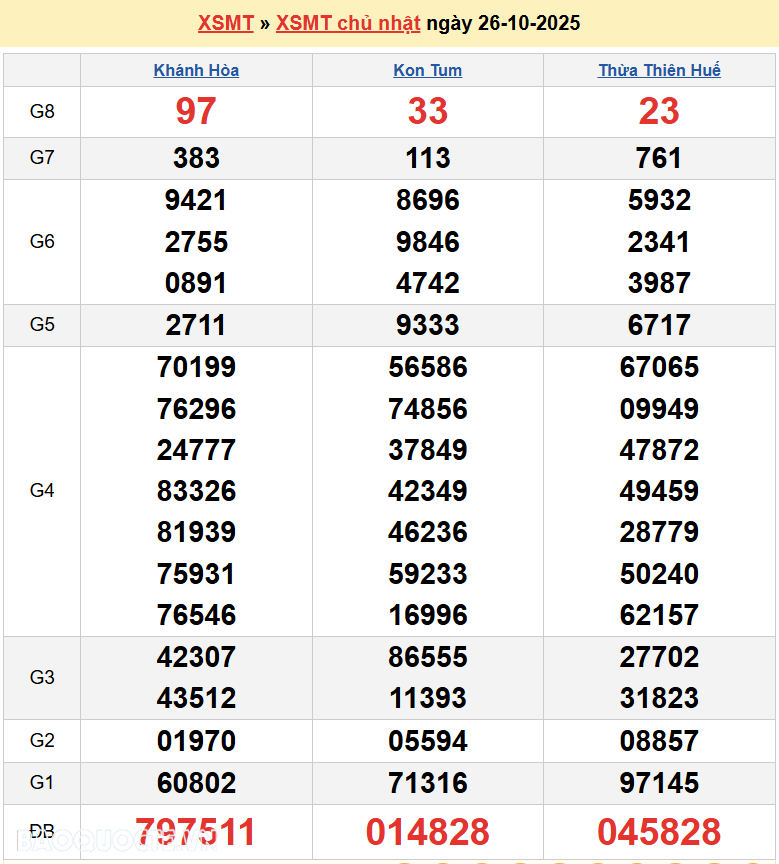Select the G4 prize row label
The height and width of the screenshot is (864, 779).
pos(42,490)
